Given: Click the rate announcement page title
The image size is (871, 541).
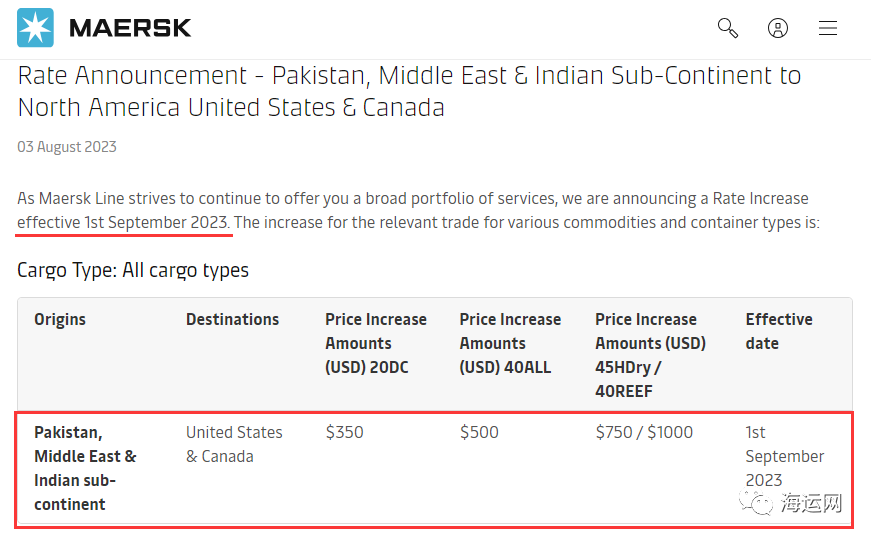Looking at the screenshot, I should click(x=409, y=91).
